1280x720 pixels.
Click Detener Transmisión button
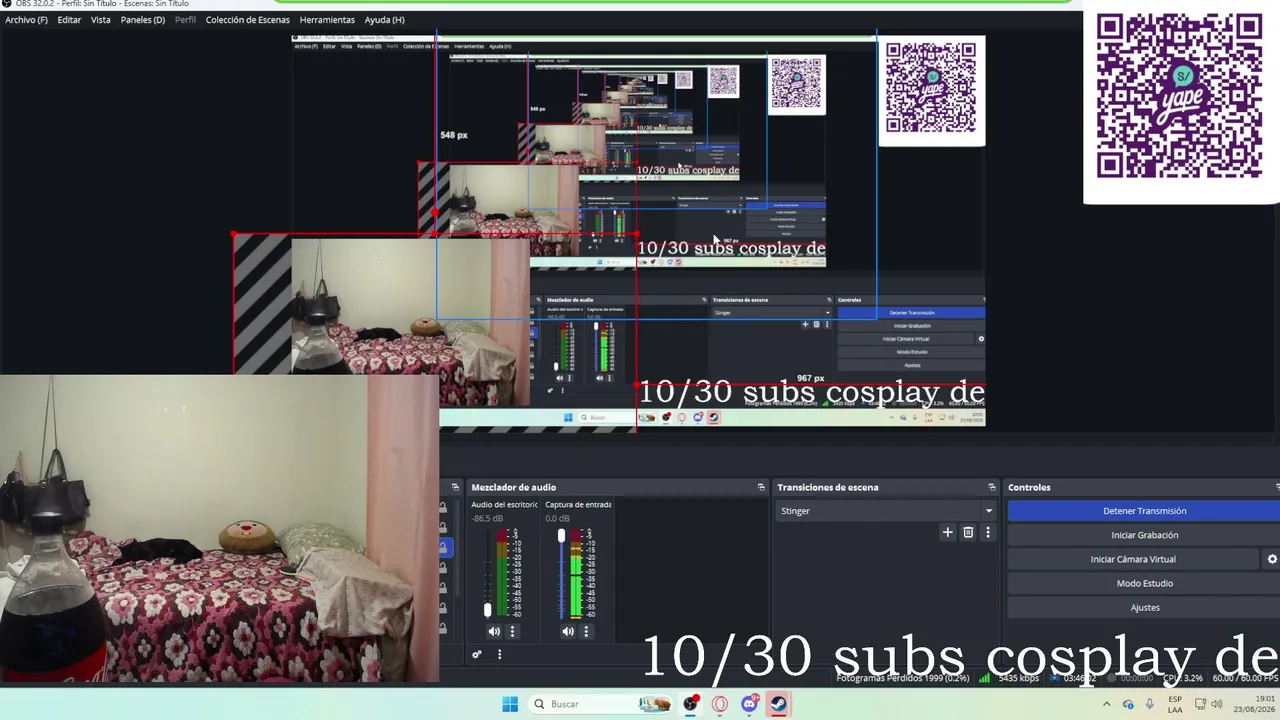[x=1144, y=511]
